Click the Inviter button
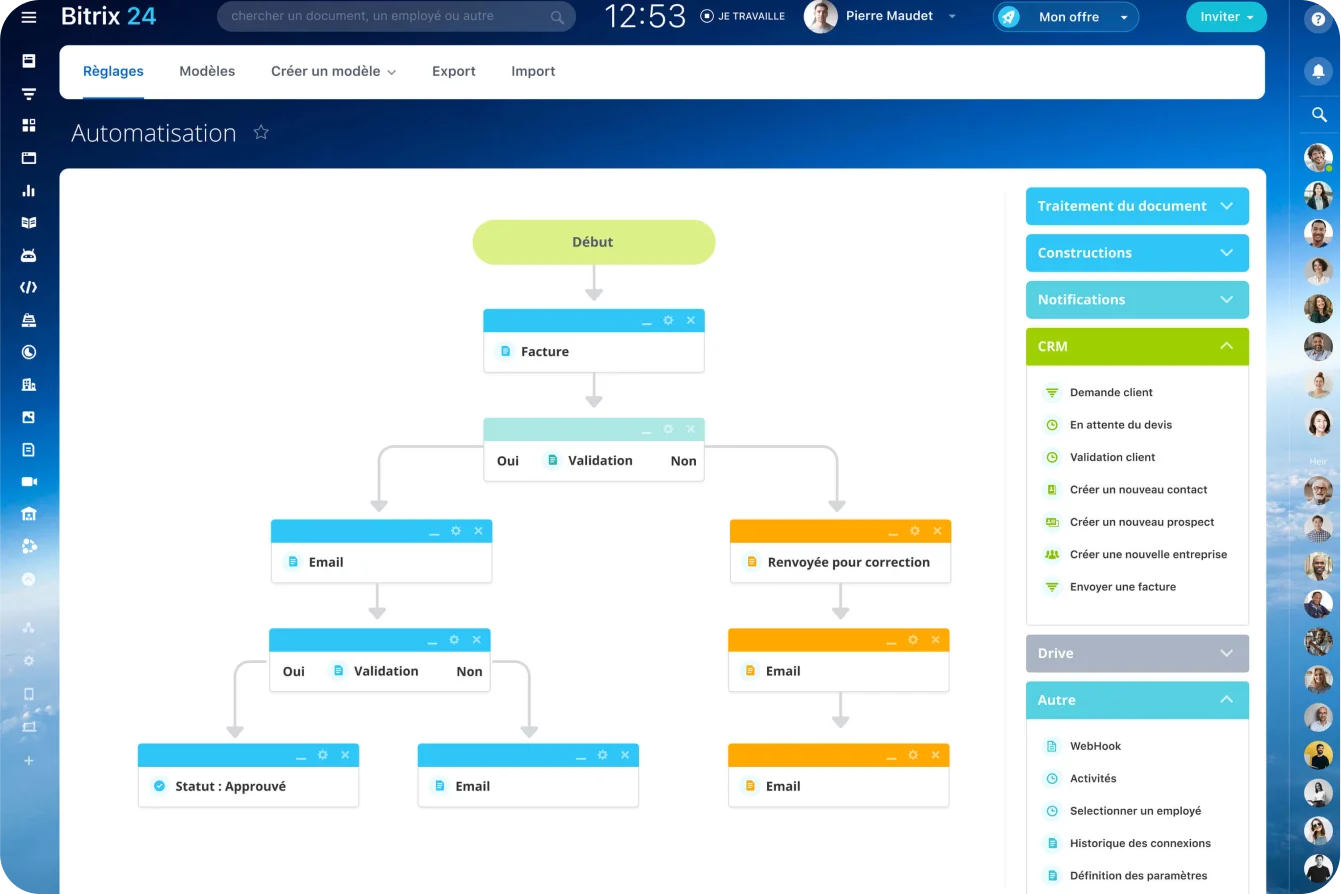1341x894 pixels. [1225, 17]
